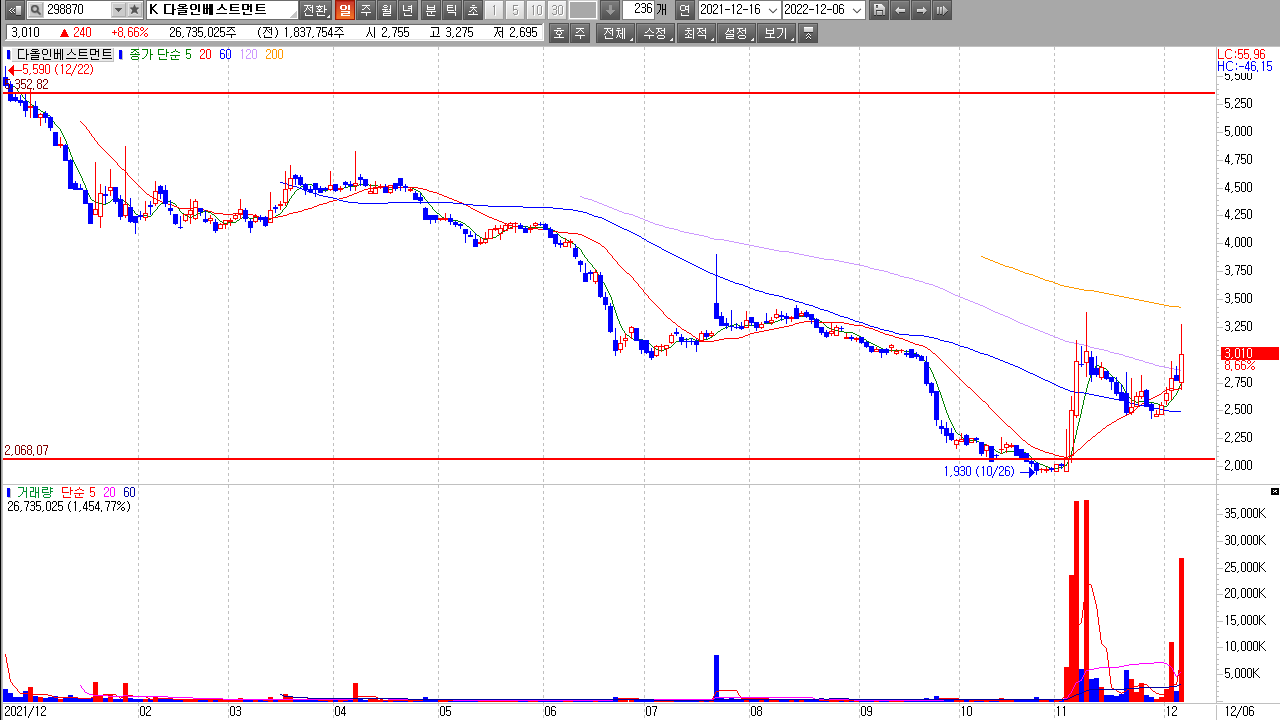Select moving average 20 legend
1280x720 pixels.
tap(205, 54)
